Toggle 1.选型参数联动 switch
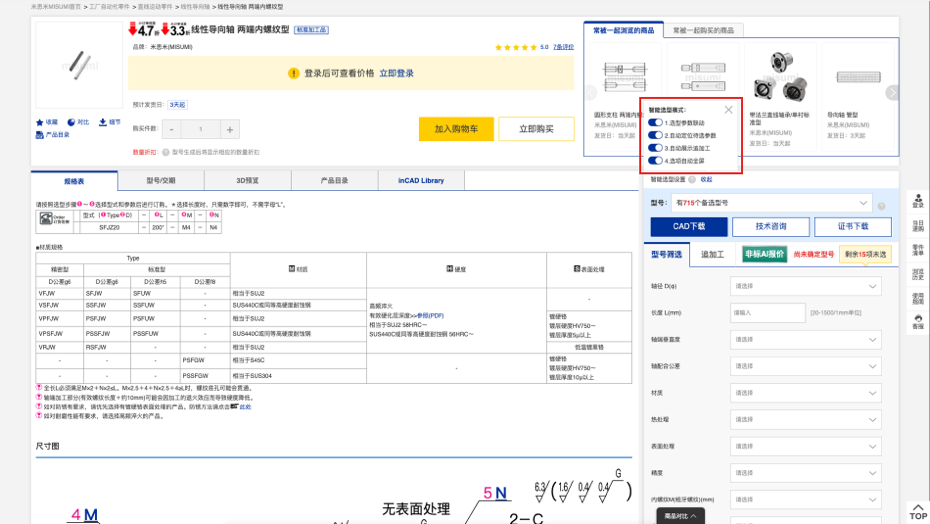Viewport: 930px width, 524px height. pos(655,122)
